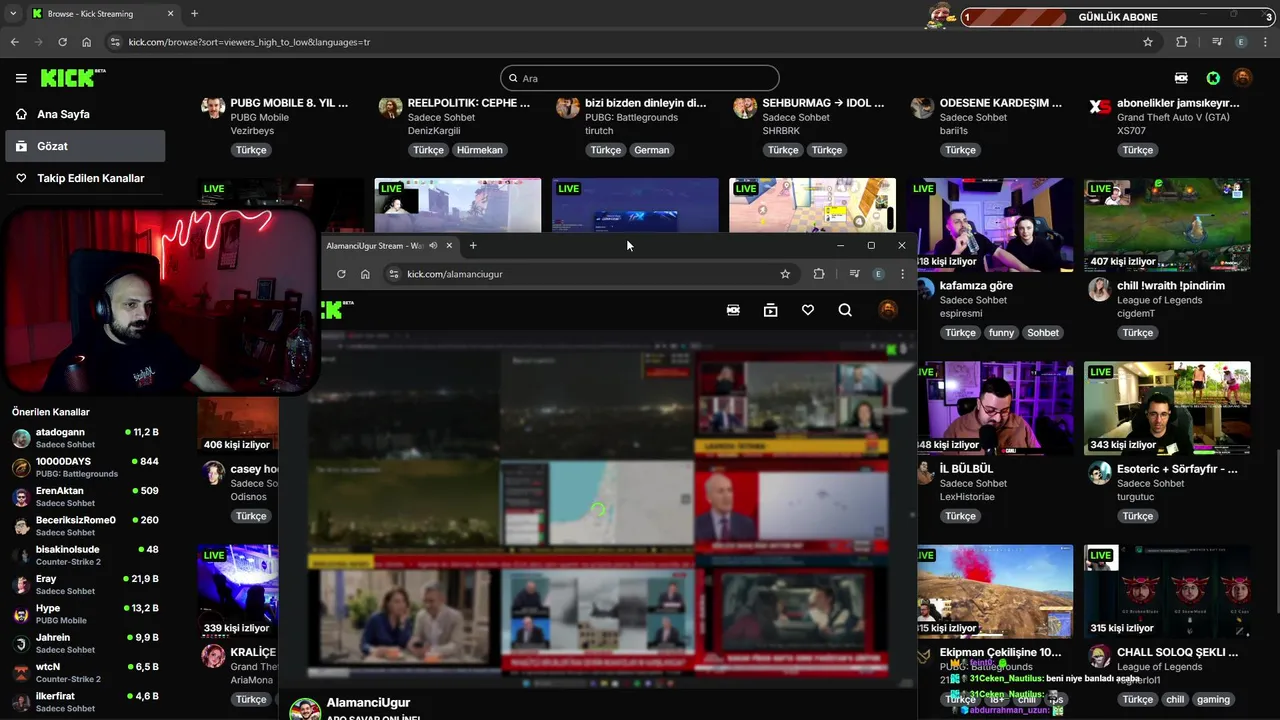Go home in the front browser window
Viewport: 1280px width, 720px height.
tap(365, 274)
